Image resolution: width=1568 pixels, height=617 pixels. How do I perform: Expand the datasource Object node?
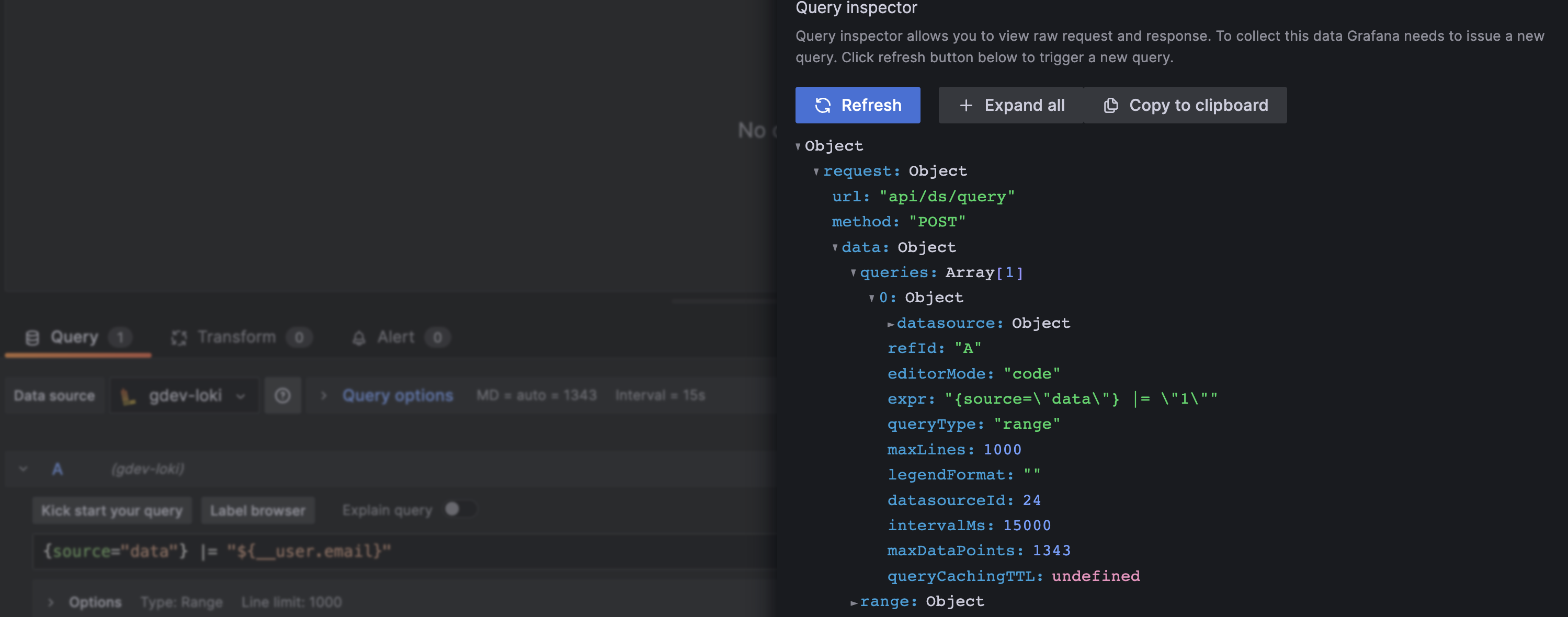pyautogui.click(x=891, y=323)
